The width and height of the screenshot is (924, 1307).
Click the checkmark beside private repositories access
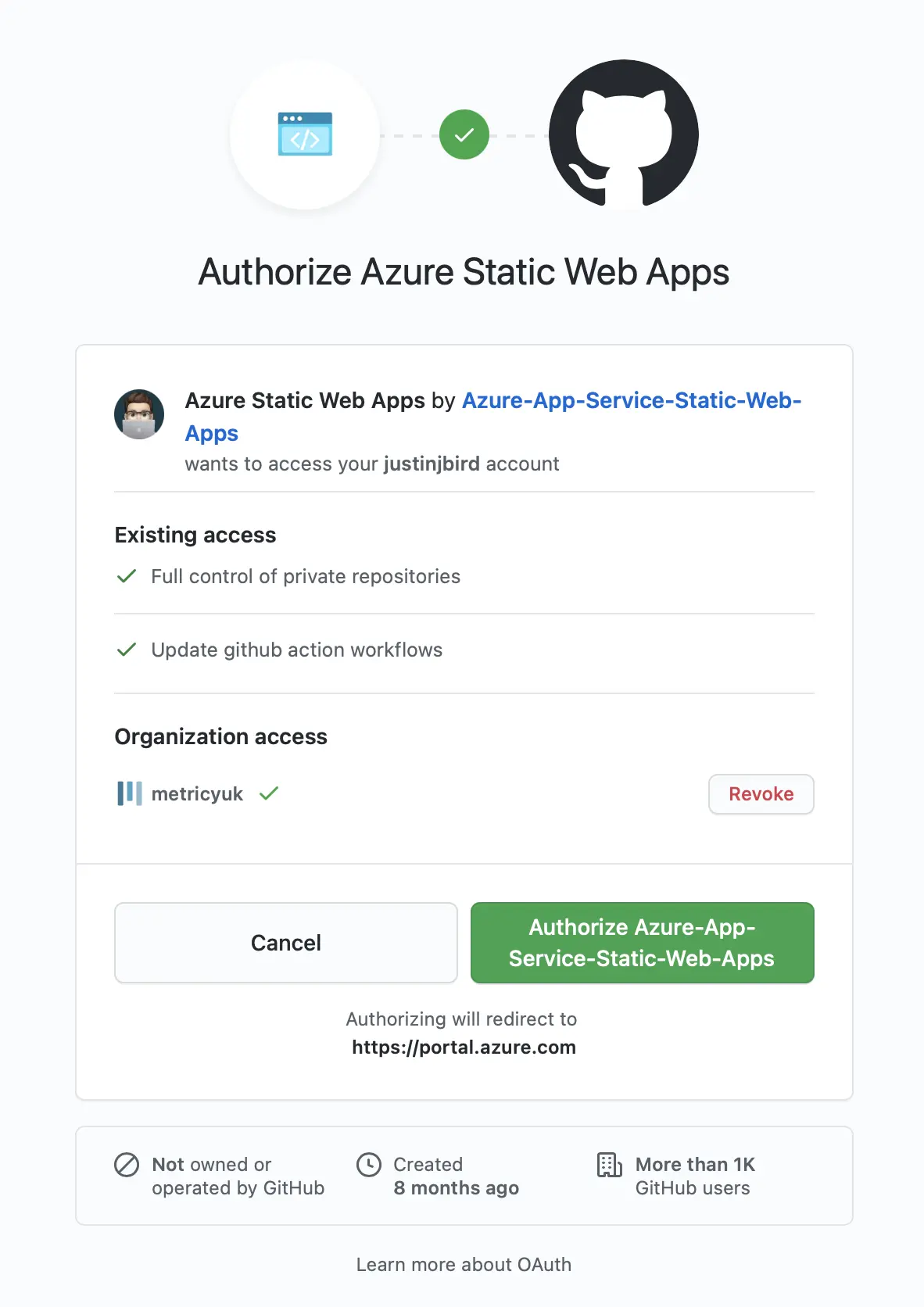click(x=126, y=576)
